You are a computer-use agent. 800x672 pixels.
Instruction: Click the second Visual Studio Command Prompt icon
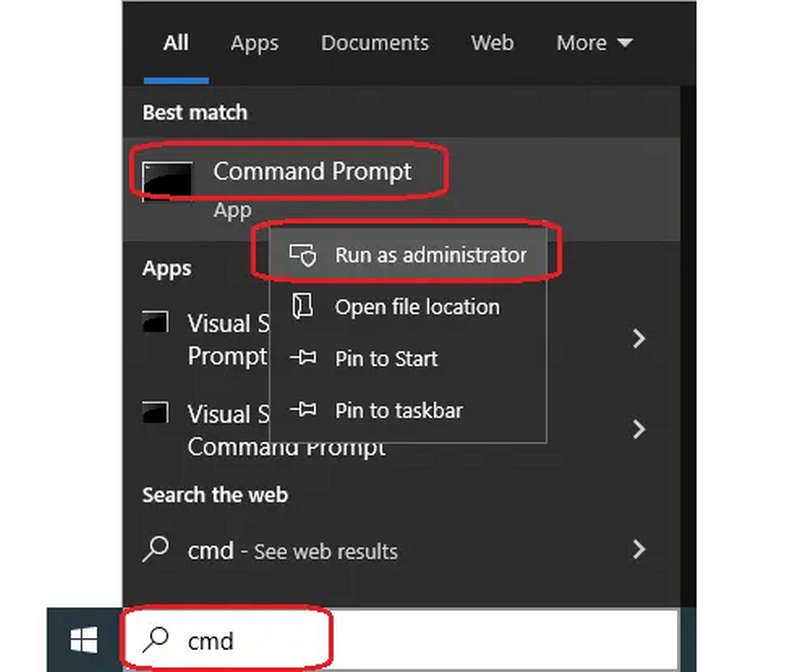pyautogui.click(x=156, y=412)
